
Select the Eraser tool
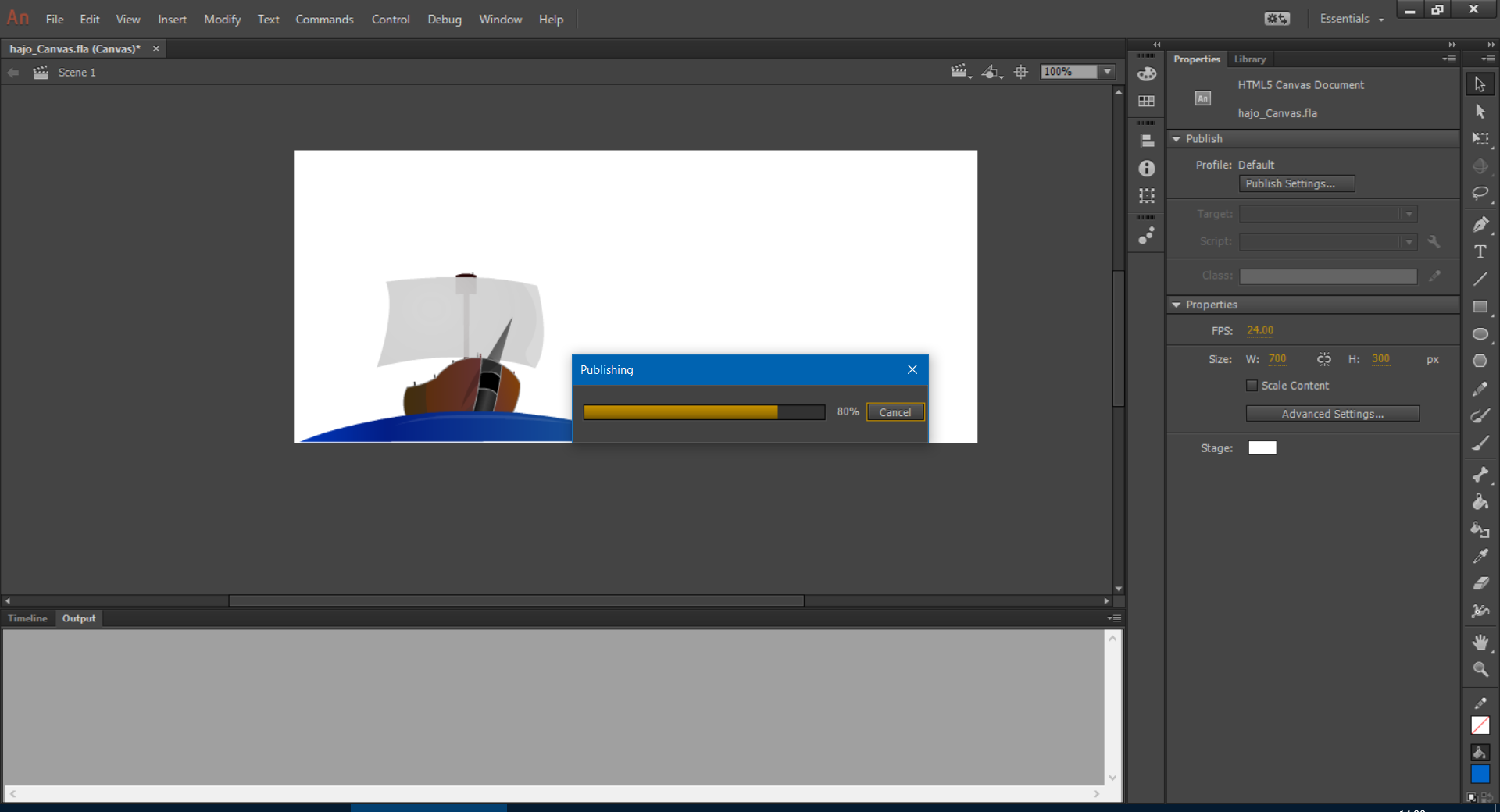pos(1480,583)
